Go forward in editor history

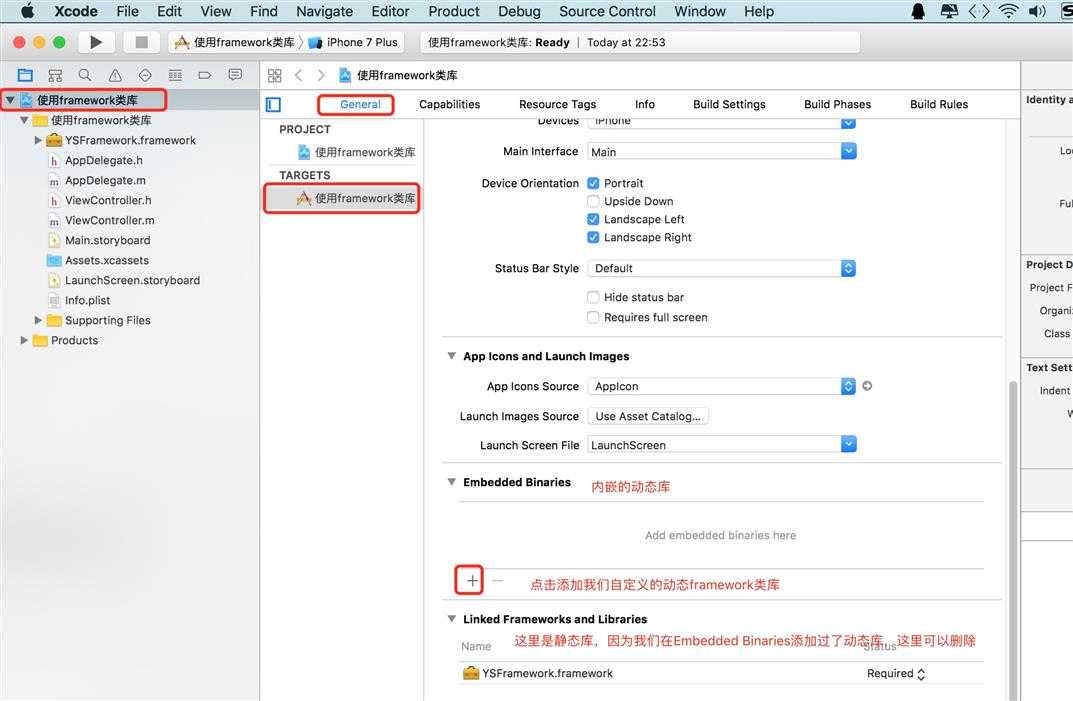point(321,75)
